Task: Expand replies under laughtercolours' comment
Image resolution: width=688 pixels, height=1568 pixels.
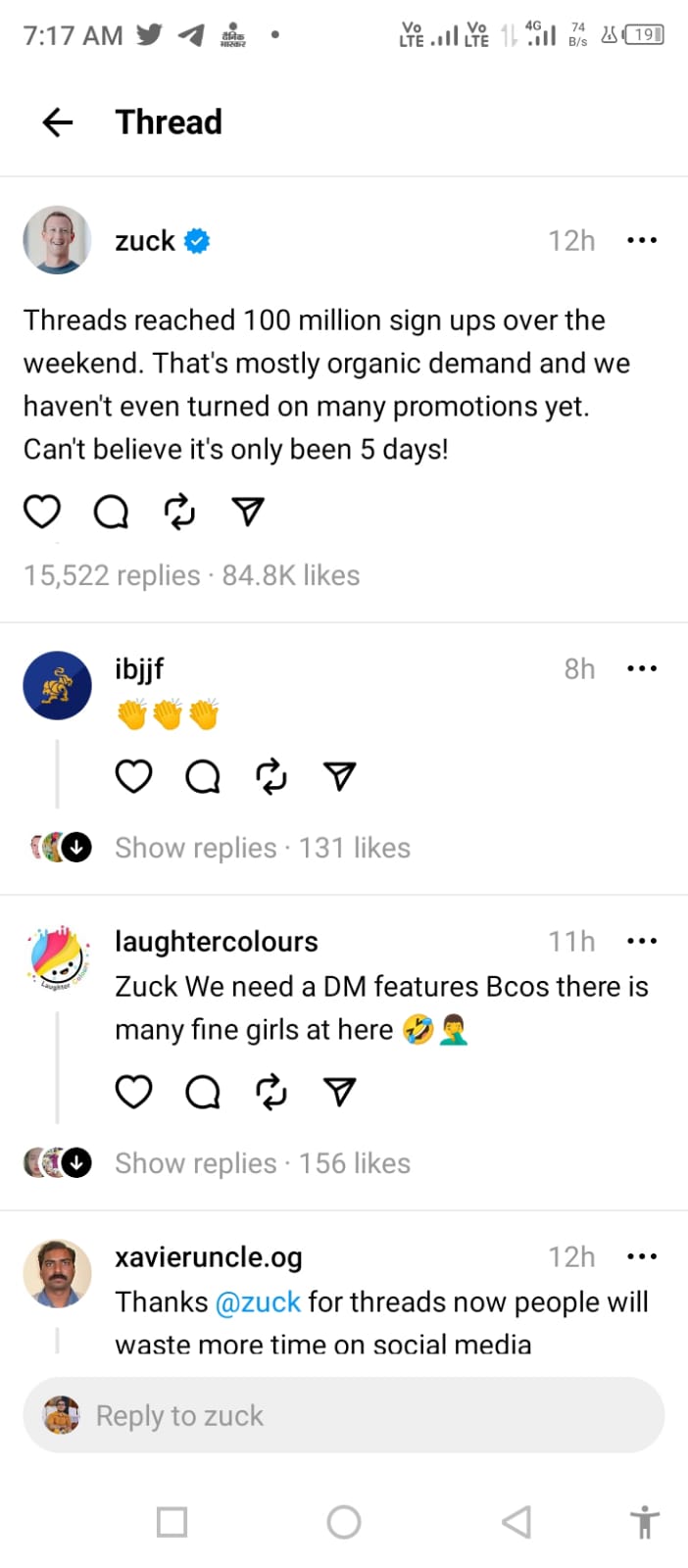Action: tap(196, 1163)
